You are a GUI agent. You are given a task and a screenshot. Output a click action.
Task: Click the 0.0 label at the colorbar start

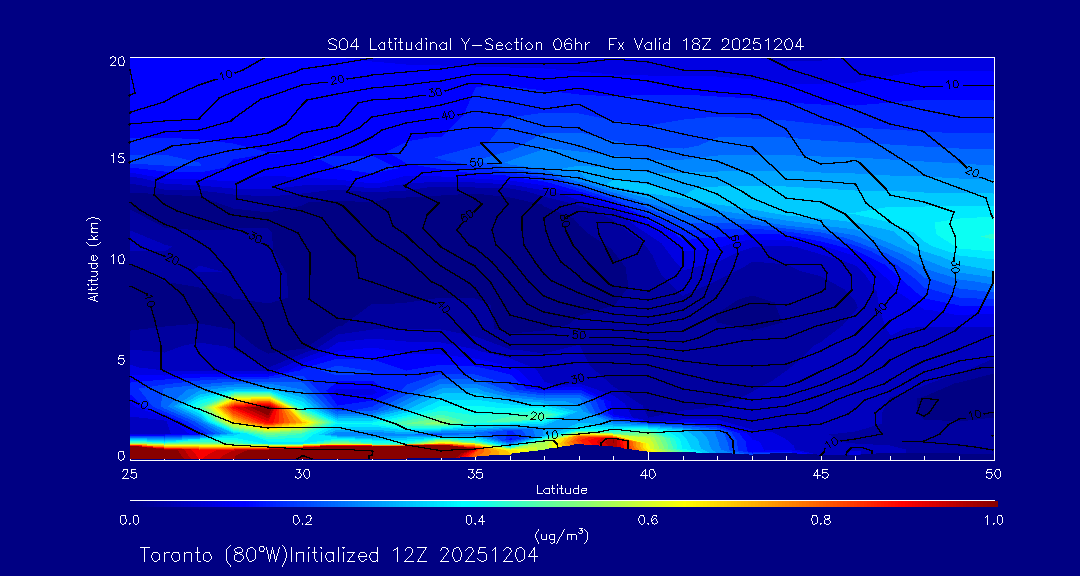click(x=129, y=520)
